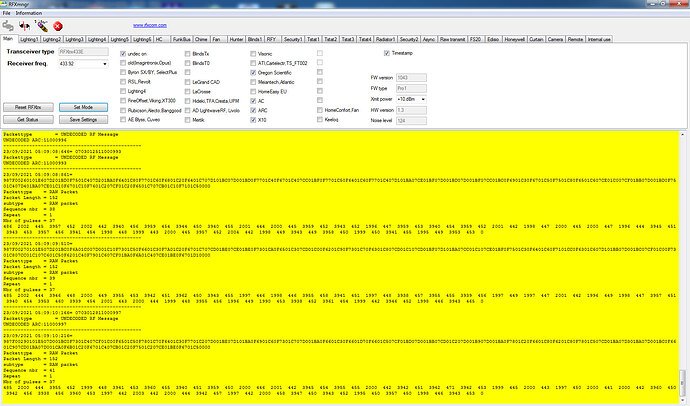Image resolution: width=690 pixels, height=406 pixels.
Task: Switch to the Lighting5 tab
Action: (x=119, y=39)
